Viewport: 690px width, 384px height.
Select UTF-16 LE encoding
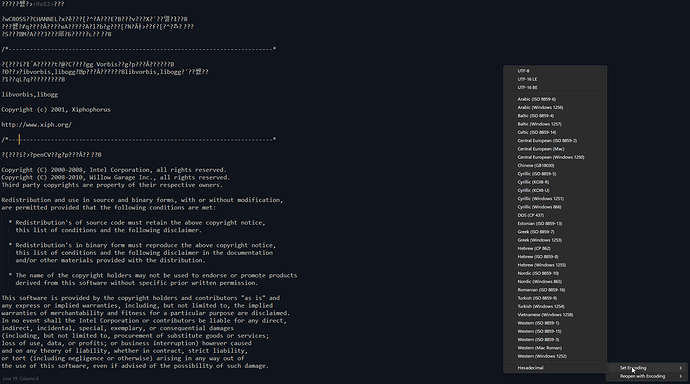pos(555,79)
